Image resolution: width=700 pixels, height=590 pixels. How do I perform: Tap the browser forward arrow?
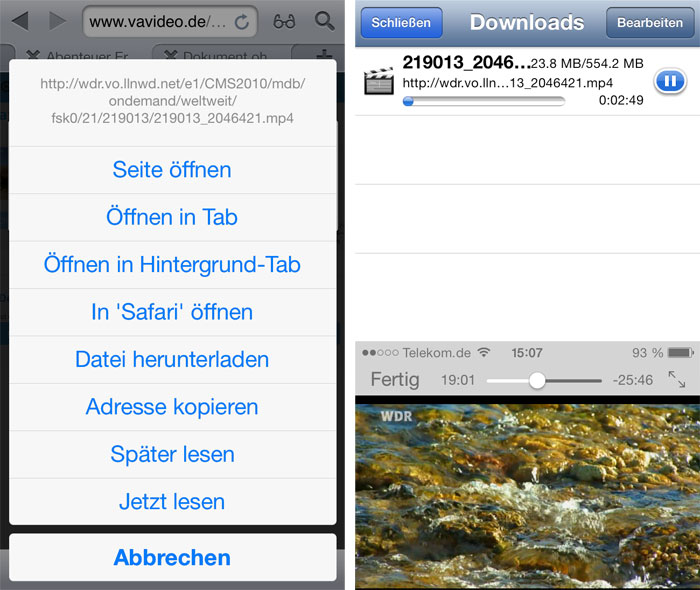point(58,21)
